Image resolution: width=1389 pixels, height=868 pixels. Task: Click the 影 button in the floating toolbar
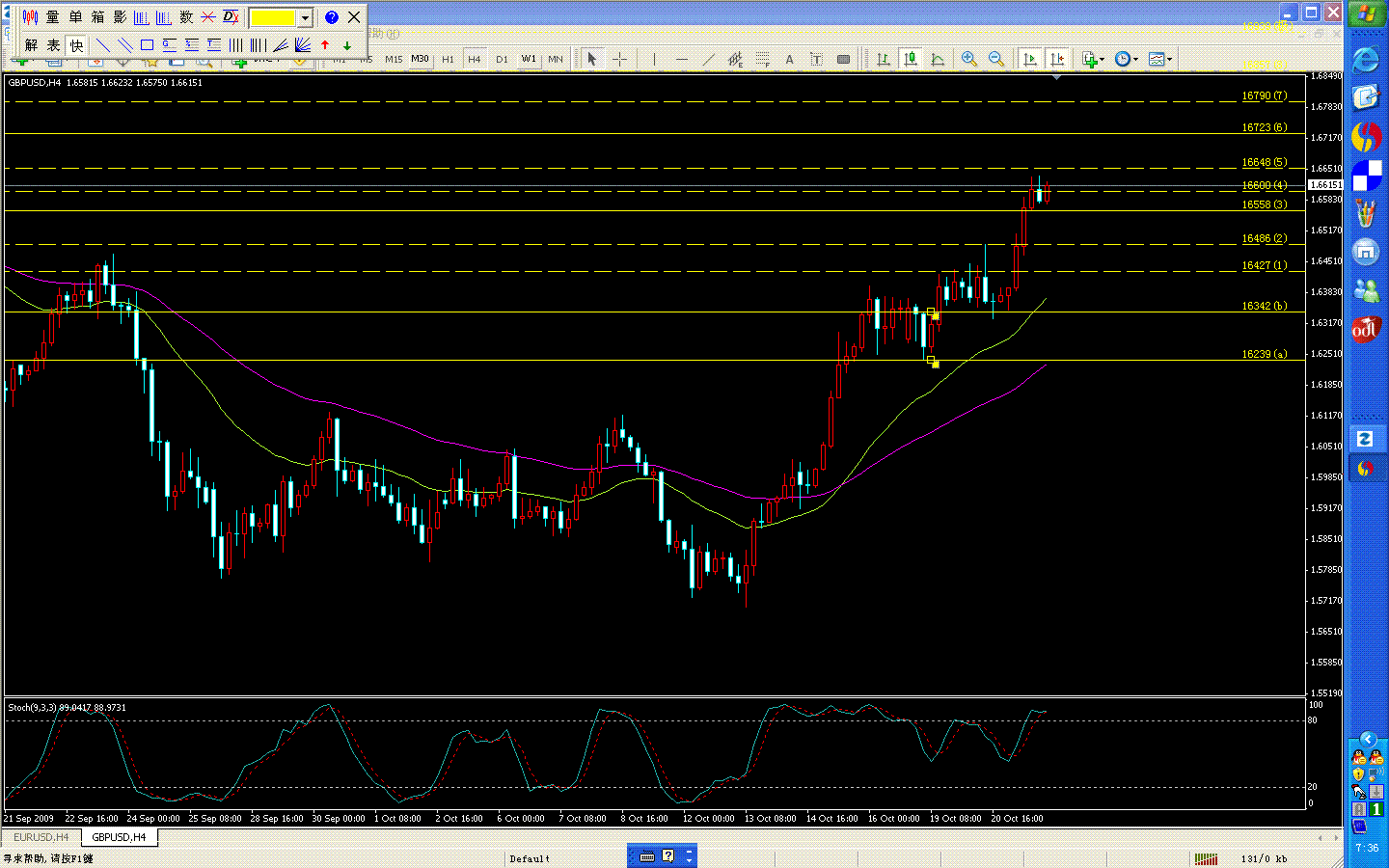(x=120, y=17)
